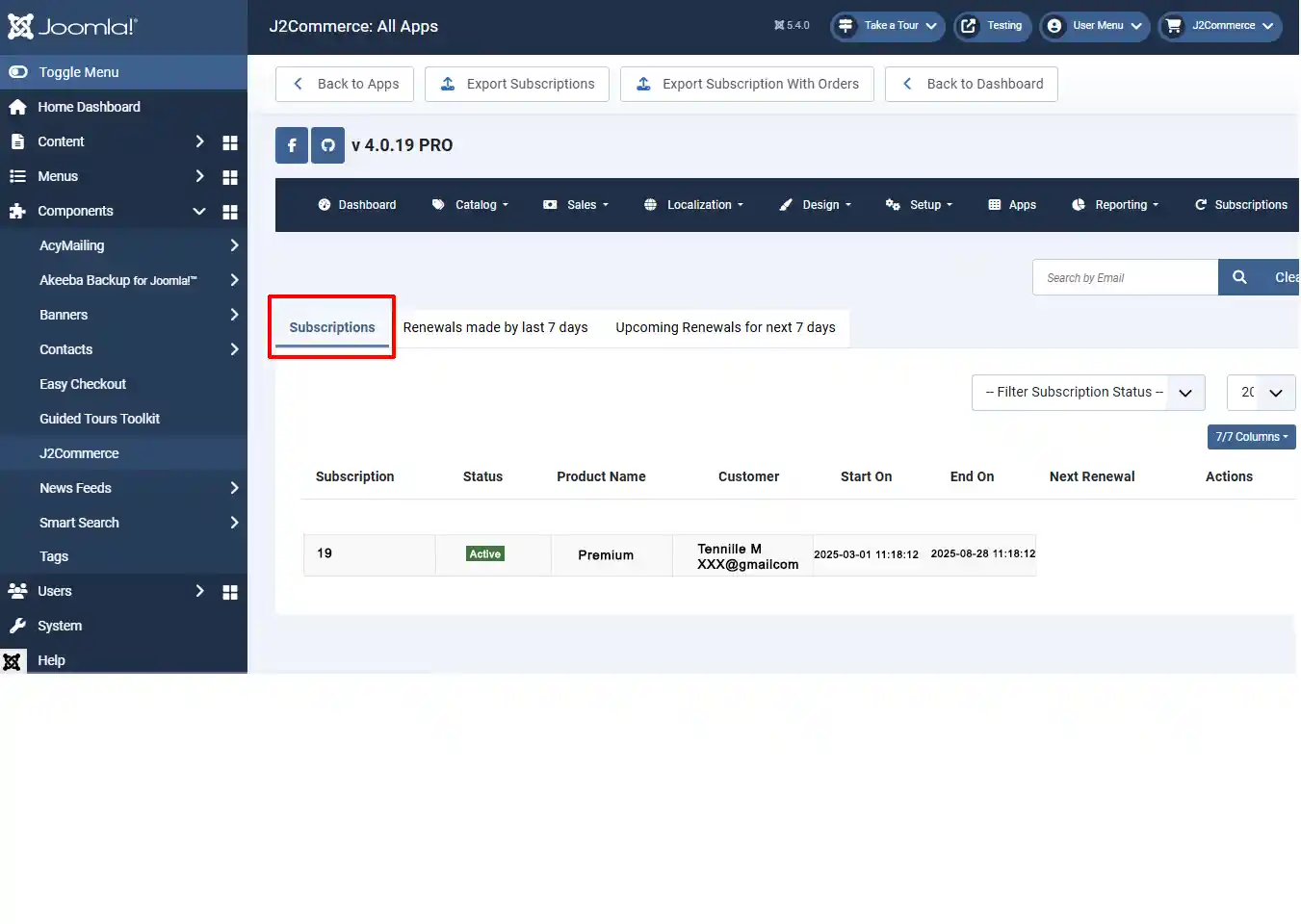1301x924 pixels.
Task: Collapse the Components menu
Action: [199, 211]
